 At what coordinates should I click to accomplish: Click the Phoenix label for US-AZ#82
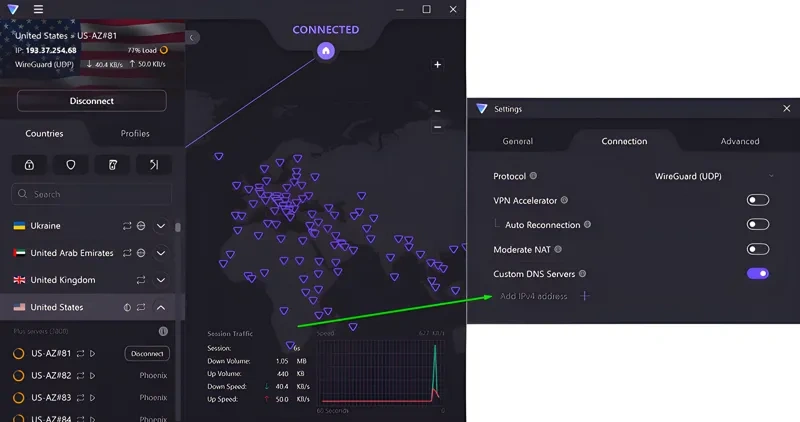tap(153, 375)
